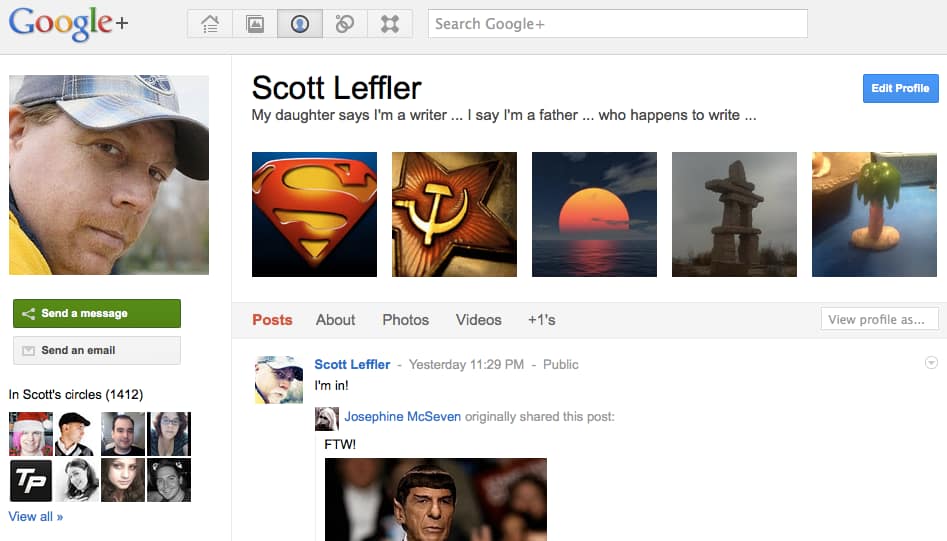Click the Google+ logo
The height and width of the screenshot is (541, 947).
(x=68, y=24)
